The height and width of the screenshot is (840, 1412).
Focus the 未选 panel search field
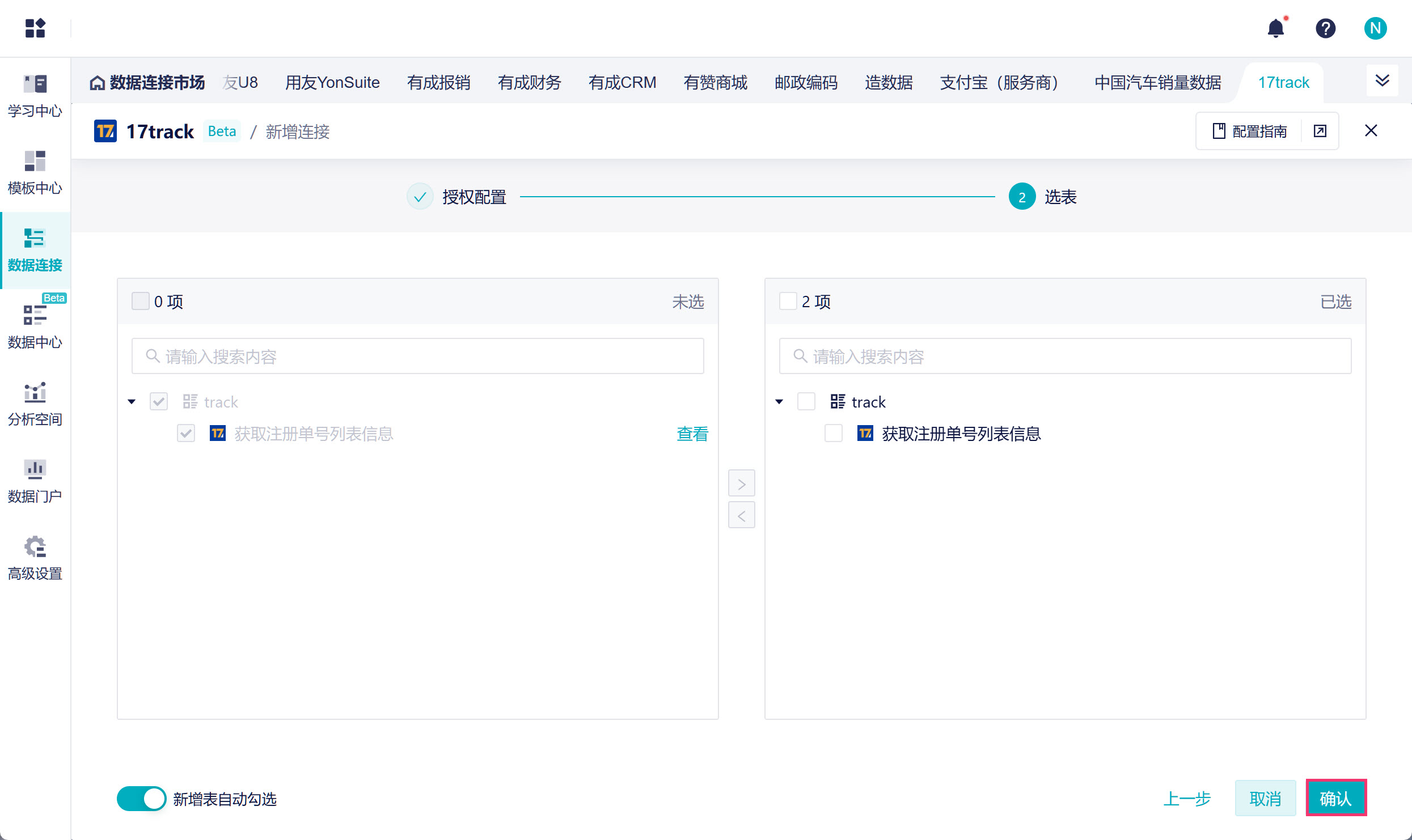pyautogui.click(x=418, y=356)
